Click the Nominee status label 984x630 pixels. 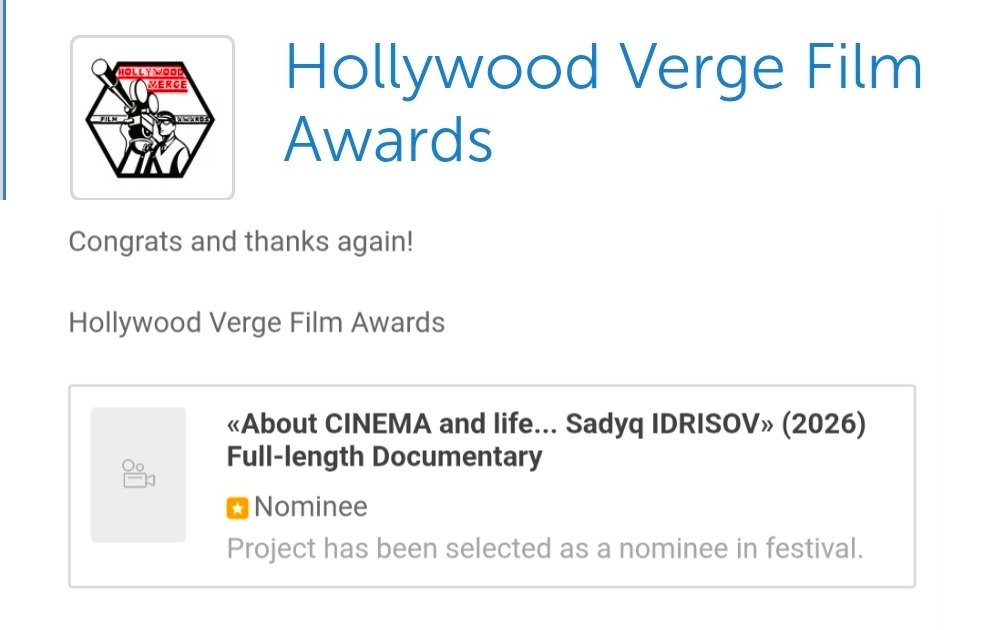point(311,506)
